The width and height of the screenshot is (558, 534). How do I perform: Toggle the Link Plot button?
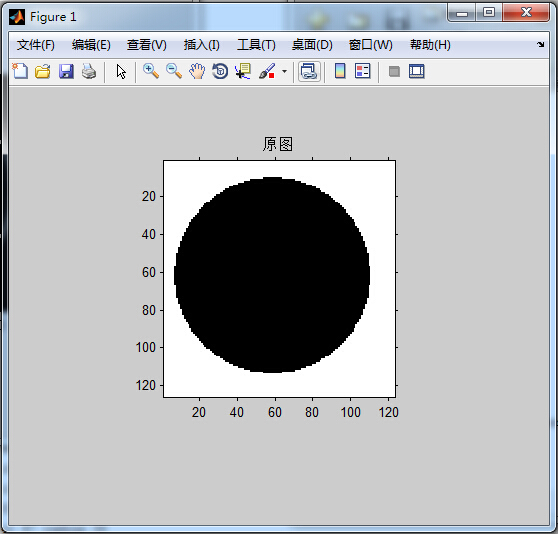tap(309, 71)
